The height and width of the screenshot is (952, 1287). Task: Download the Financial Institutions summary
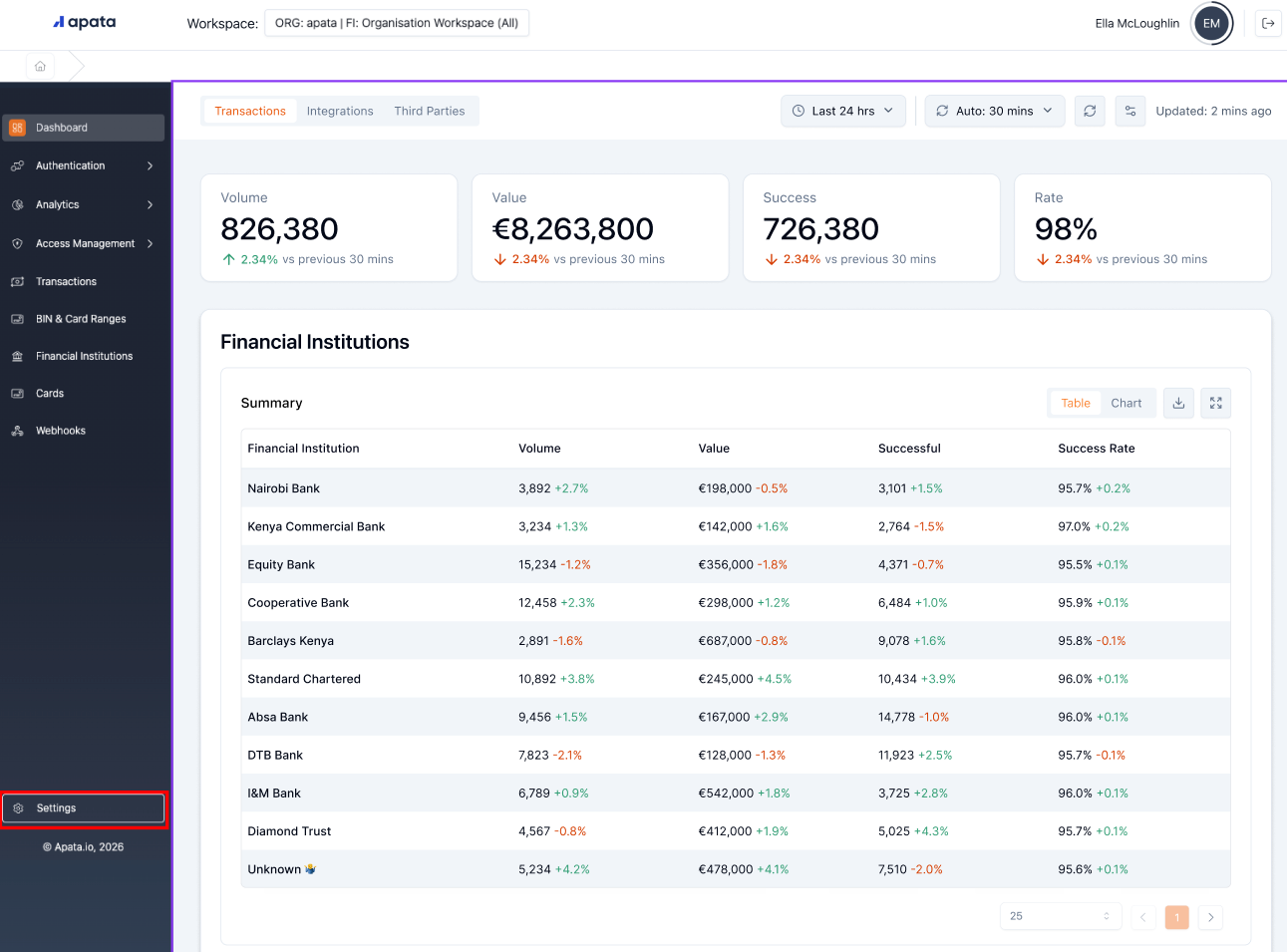(x=1178, y=403)
